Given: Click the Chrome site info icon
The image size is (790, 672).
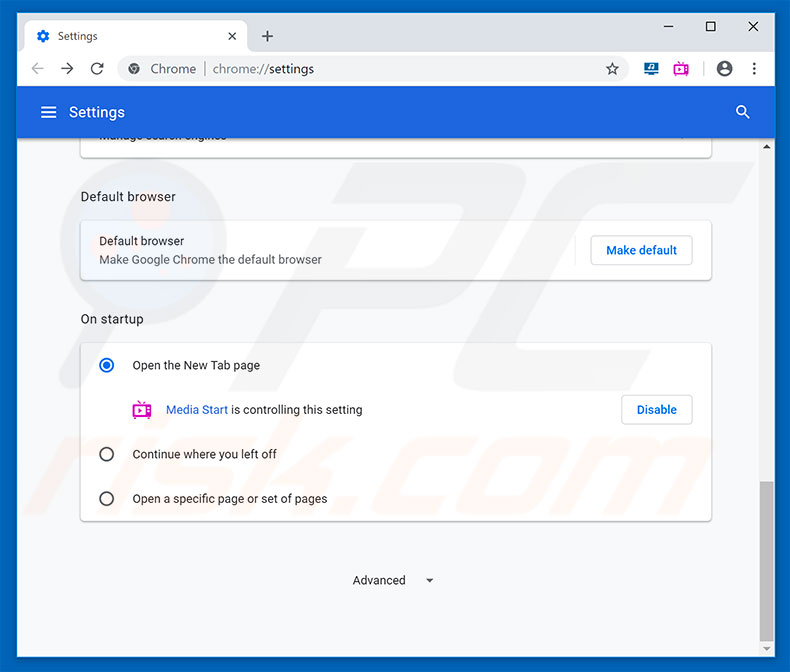Looking at the screenshot, I should coord(134,69).
